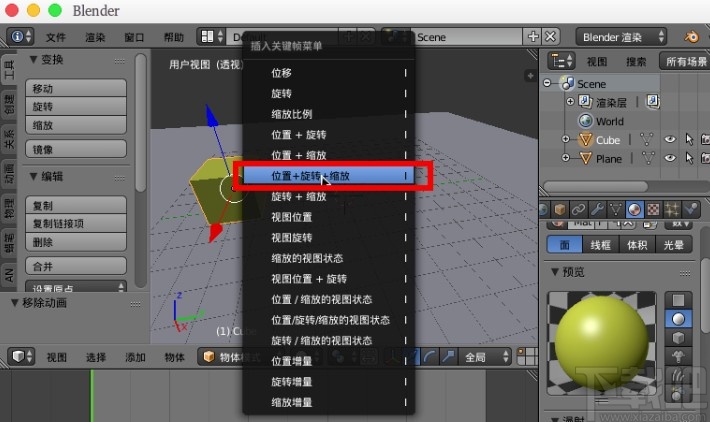Viewport: 710px width, 422px height.
Task: Collapse the 编辑 tool panel
Action: 33,177
